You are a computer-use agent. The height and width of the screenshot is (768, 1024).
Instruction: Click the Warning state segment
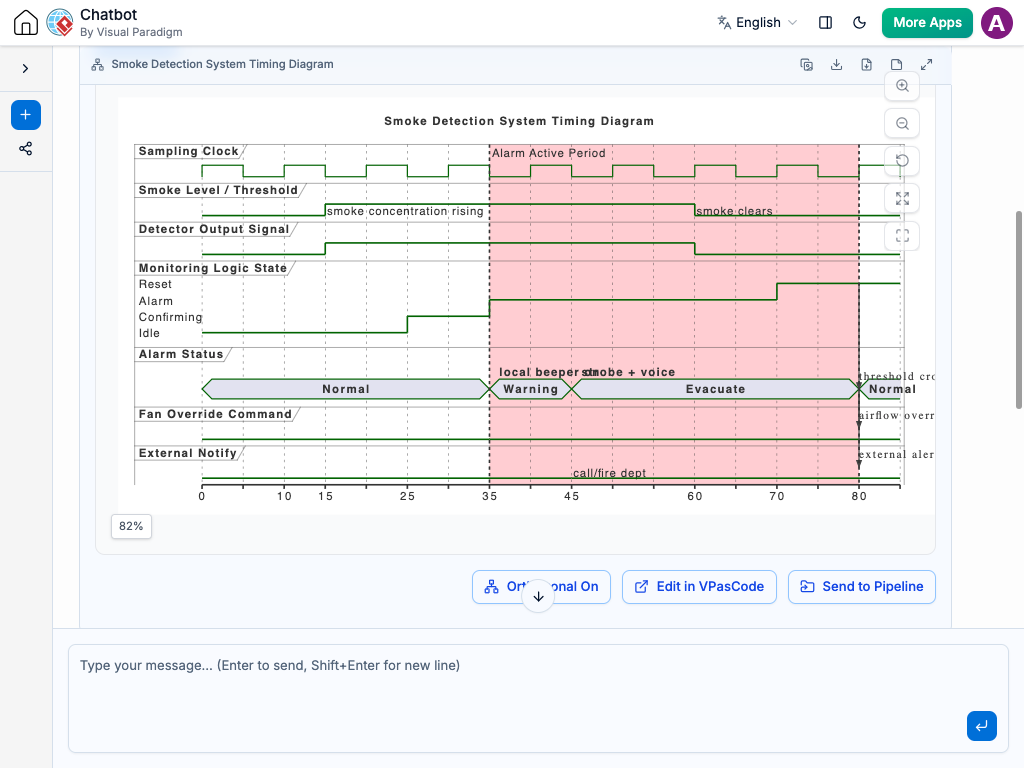[x=530, y=389]
